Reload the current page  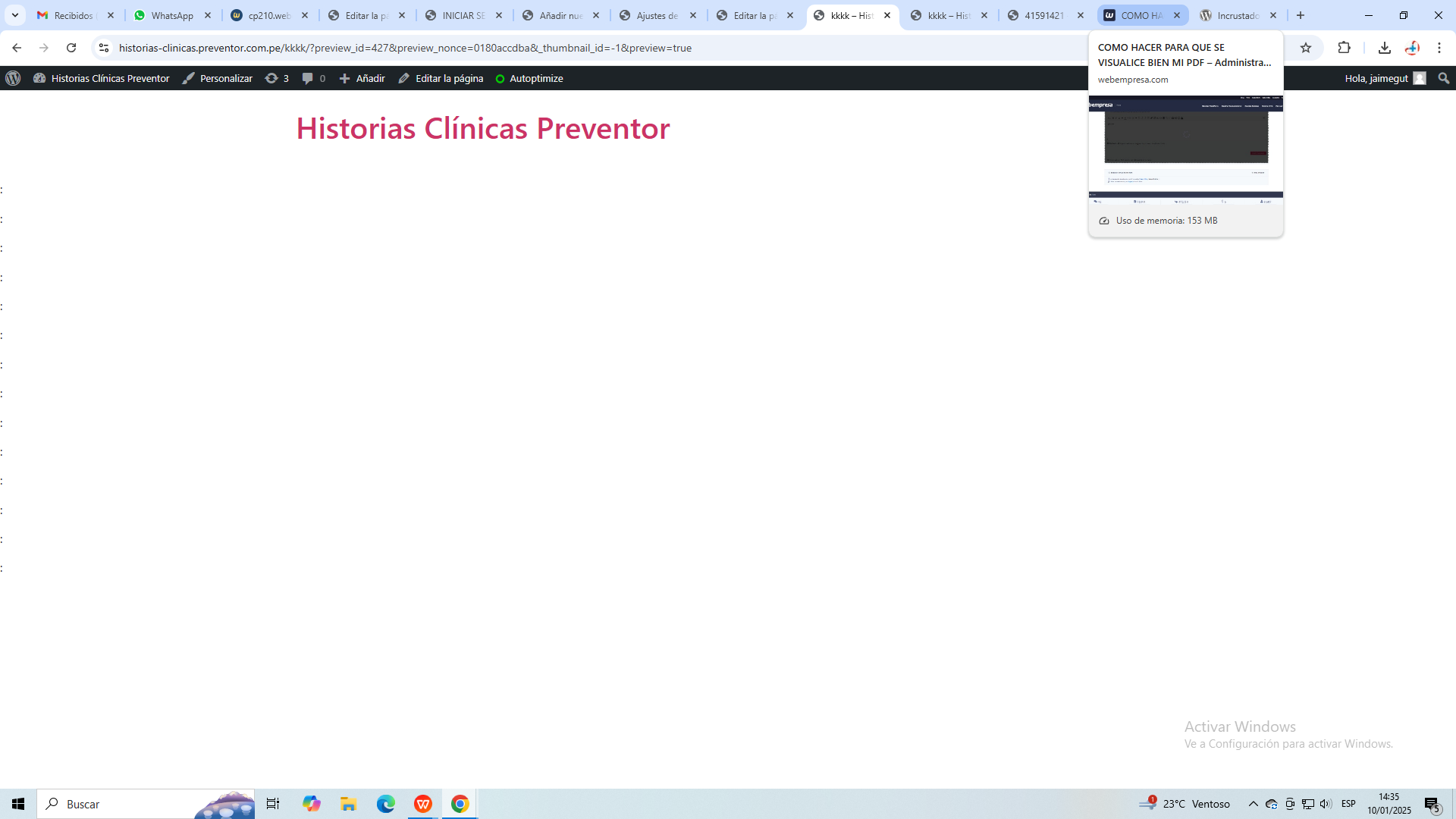click(71, 48)
